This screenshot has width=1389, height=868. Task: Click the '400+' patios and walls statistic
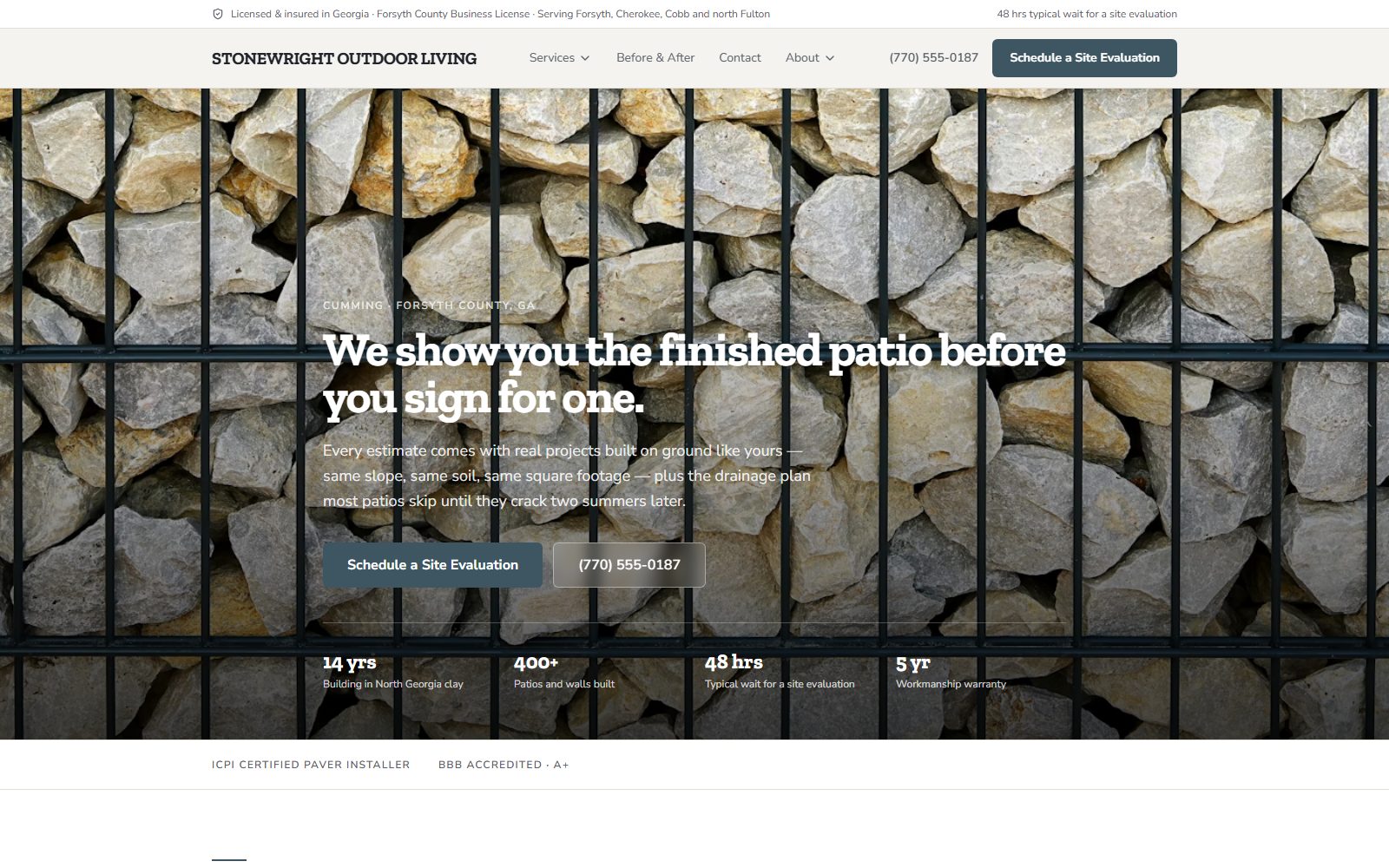click(536, 663)
